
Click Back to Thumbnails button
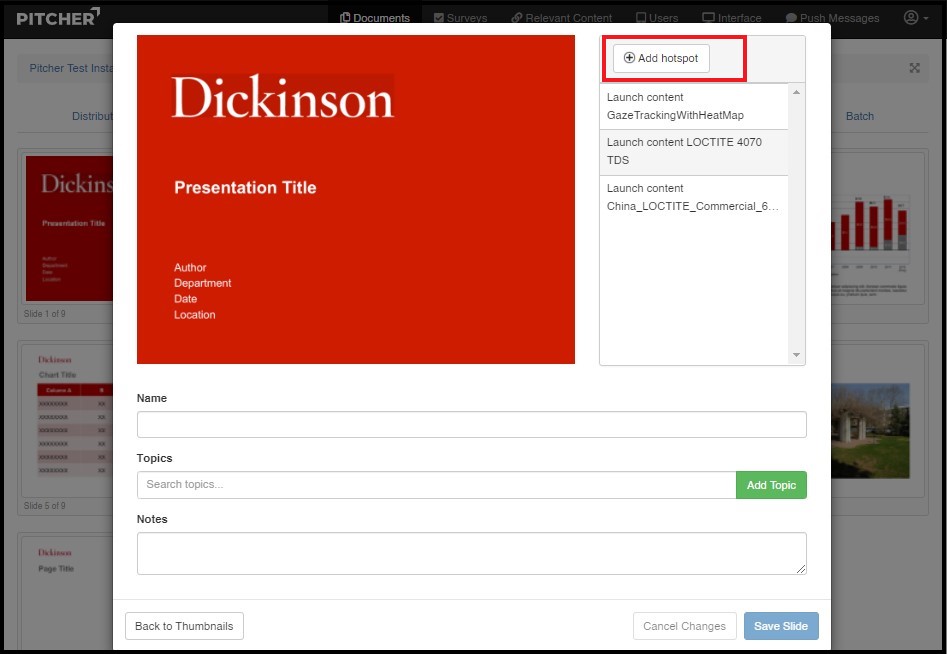pos(184,626)
